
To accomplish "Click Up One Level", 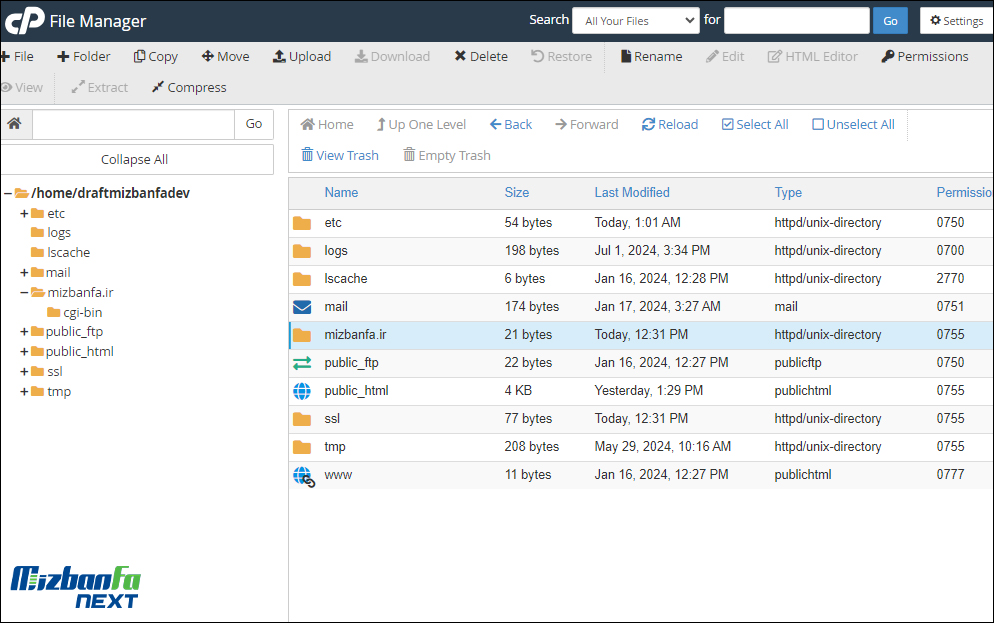I will pos(422,125).
